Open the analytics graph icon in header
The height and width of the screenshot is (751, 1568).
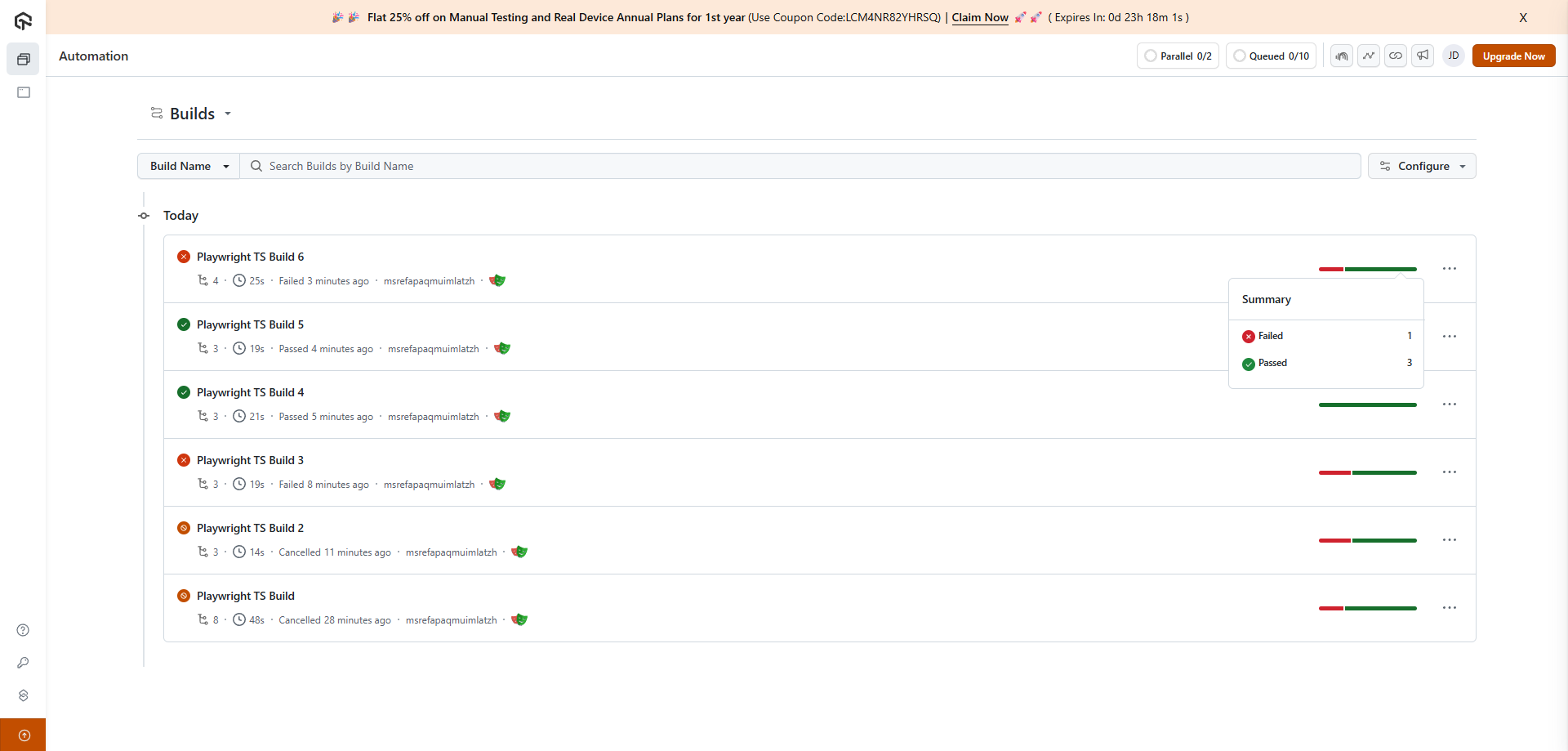1369,56
